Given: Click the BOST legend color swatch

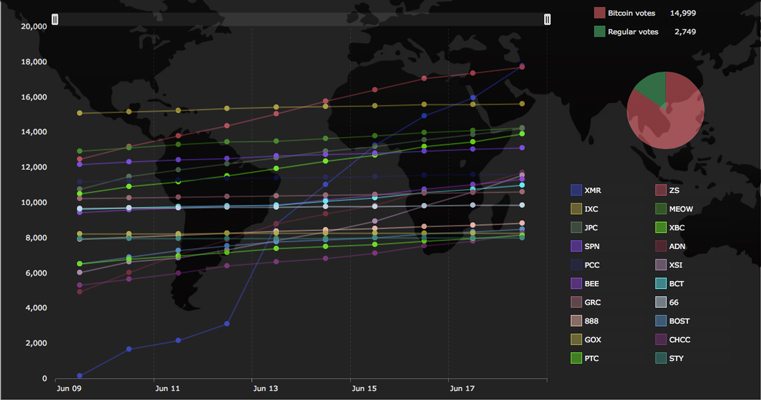Looking at the screenshot, I should [x=661, y=321].
